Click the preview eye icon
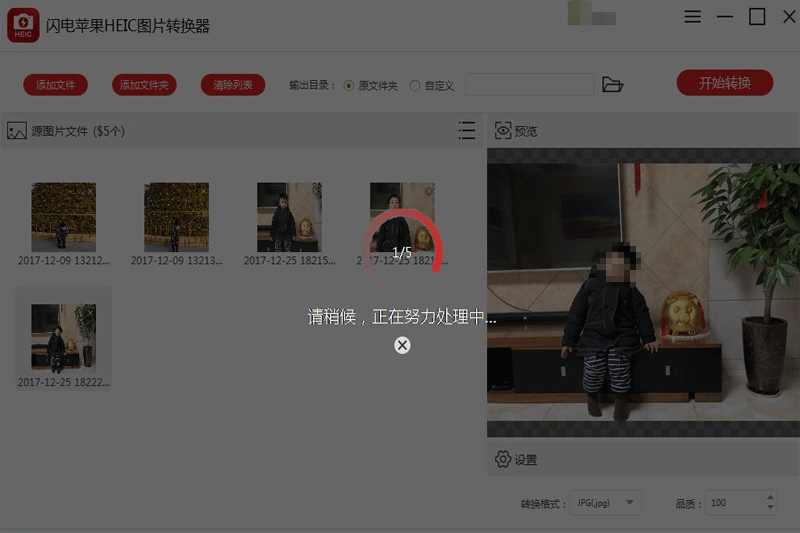Screen dimensions: 800x533 pyautogui.click(x=504, y=131)
